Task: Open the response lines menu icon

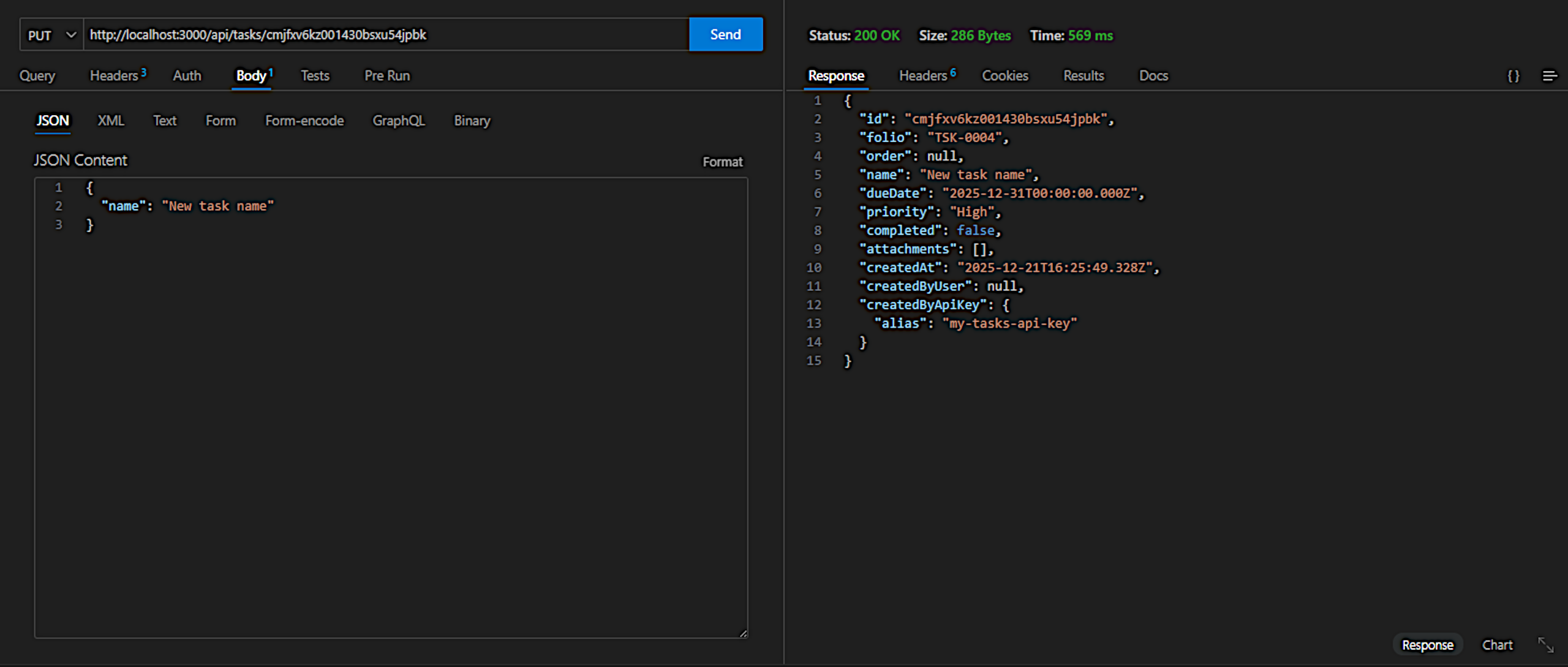Action: click(x=1549, y=76)
